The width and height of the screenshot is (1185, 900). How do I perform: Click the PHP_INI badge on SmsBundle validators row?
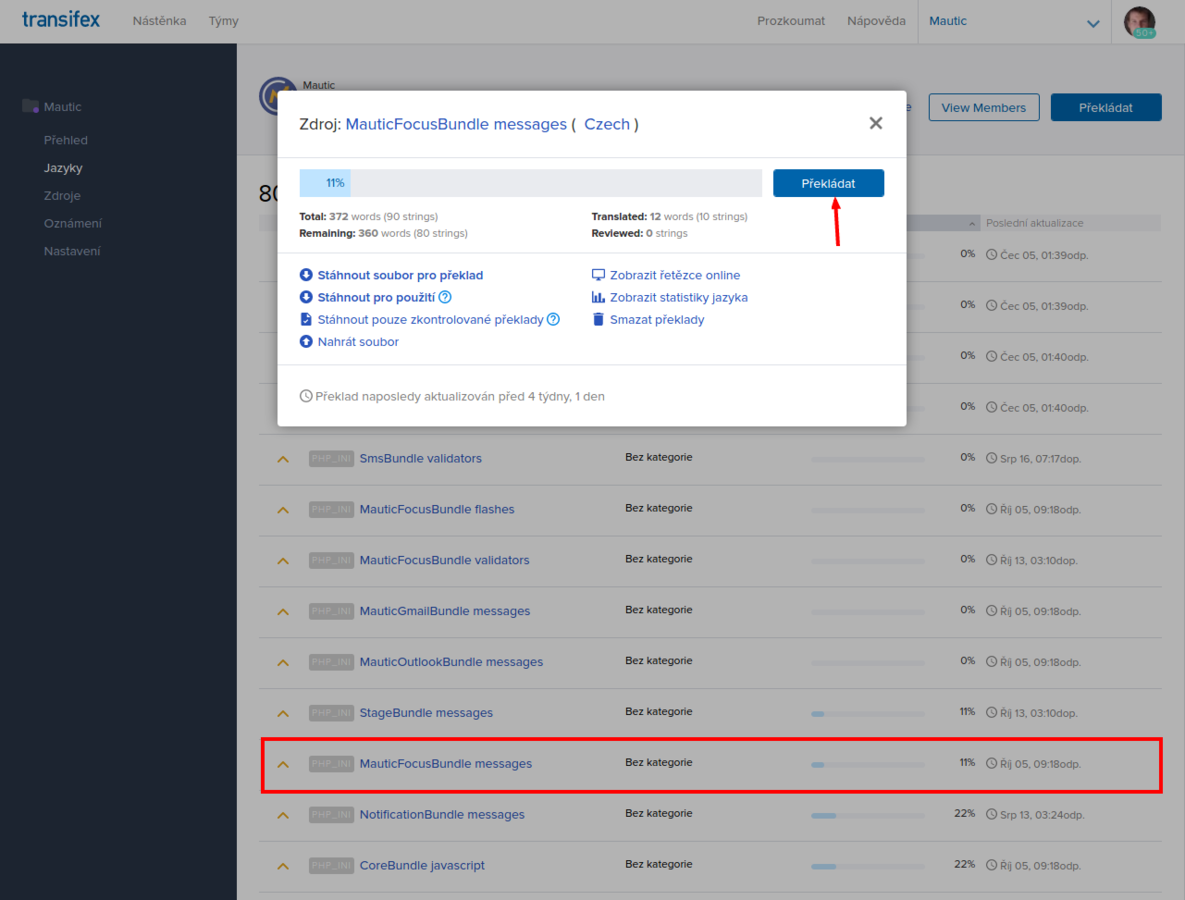pyautogui.click(x=331, y=459)
